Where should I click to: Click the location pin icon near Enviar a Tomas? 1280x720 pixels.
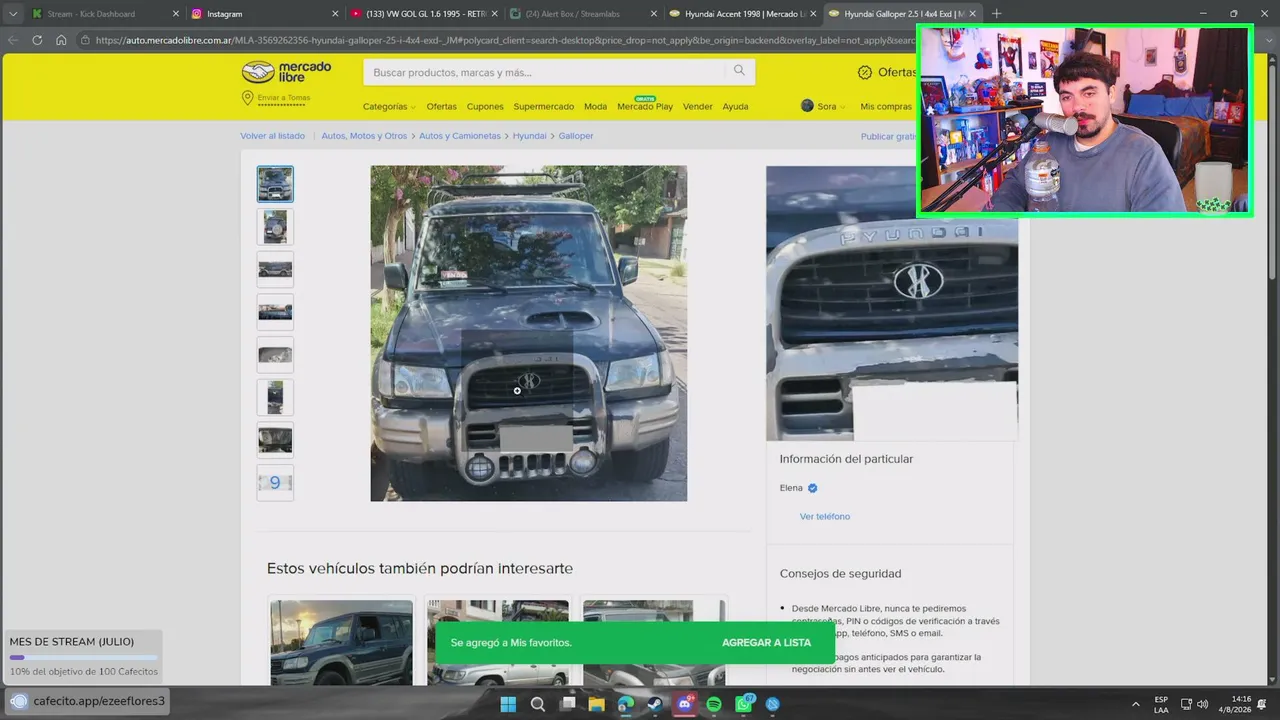(247, 98)
